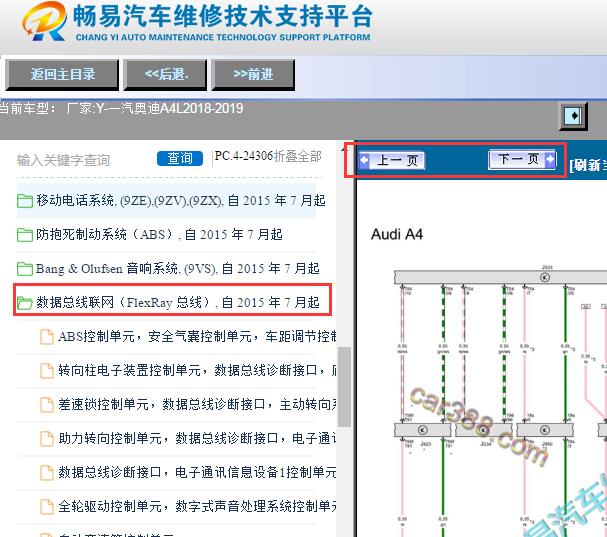The height and width of the screenshot is (537, 607).
Task: Click the tree panel vertical scrollbar thumb
Action: (344, 387)
